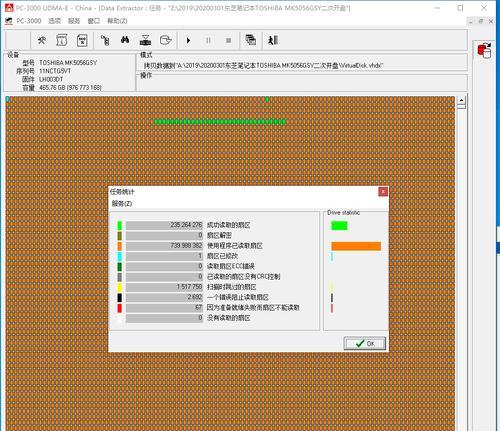The height and width of the screenshot is (431, 500).
Task: Pause the task with the pause button
Action: click(x=208, y=40)
